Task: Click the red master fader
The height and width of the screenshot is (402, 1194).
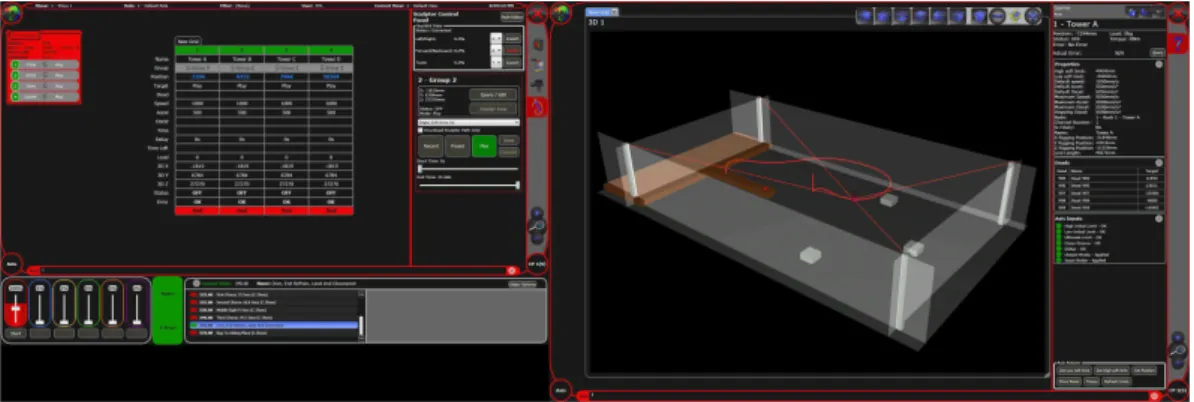Action: click(14, 310)
